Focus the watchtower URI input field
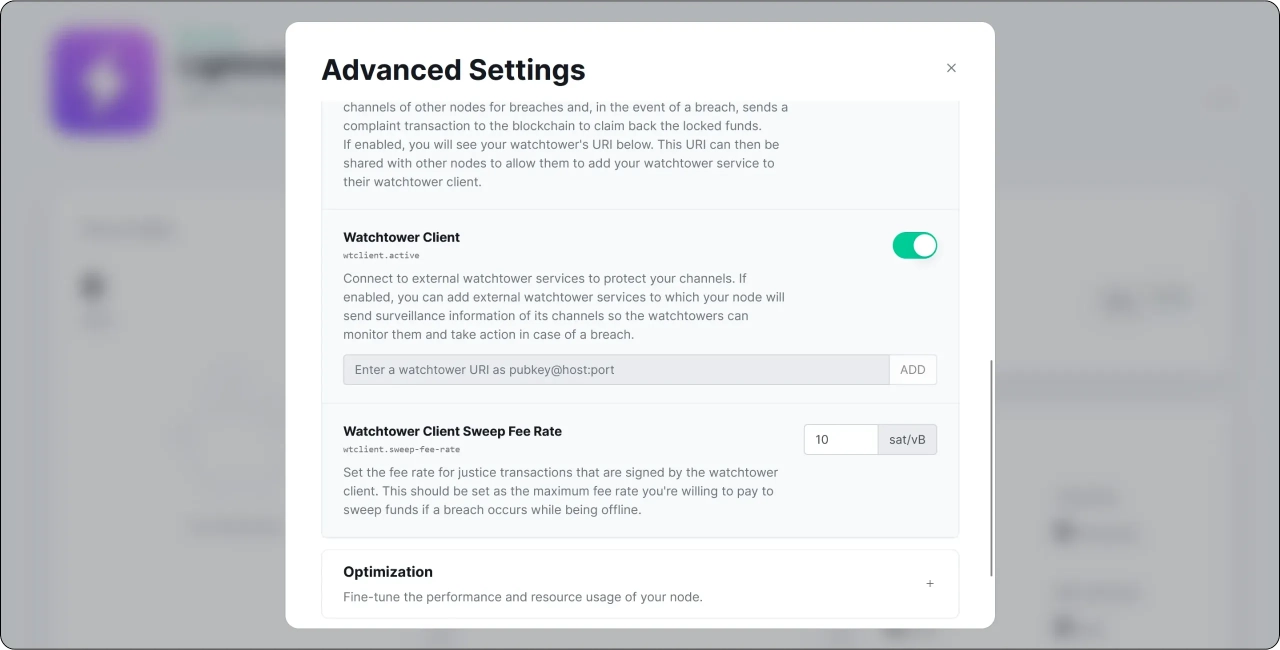1280x650 pixels. [x=615, y=370]
